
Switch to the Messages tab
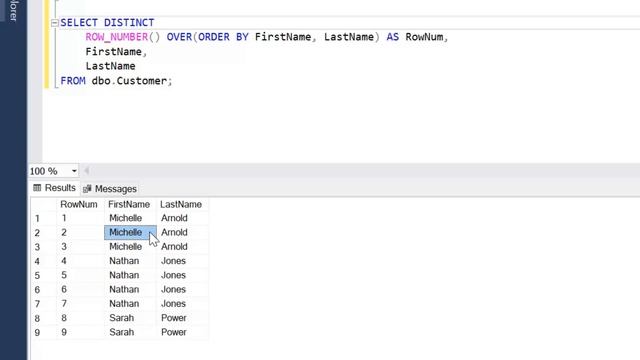[110, 189]
